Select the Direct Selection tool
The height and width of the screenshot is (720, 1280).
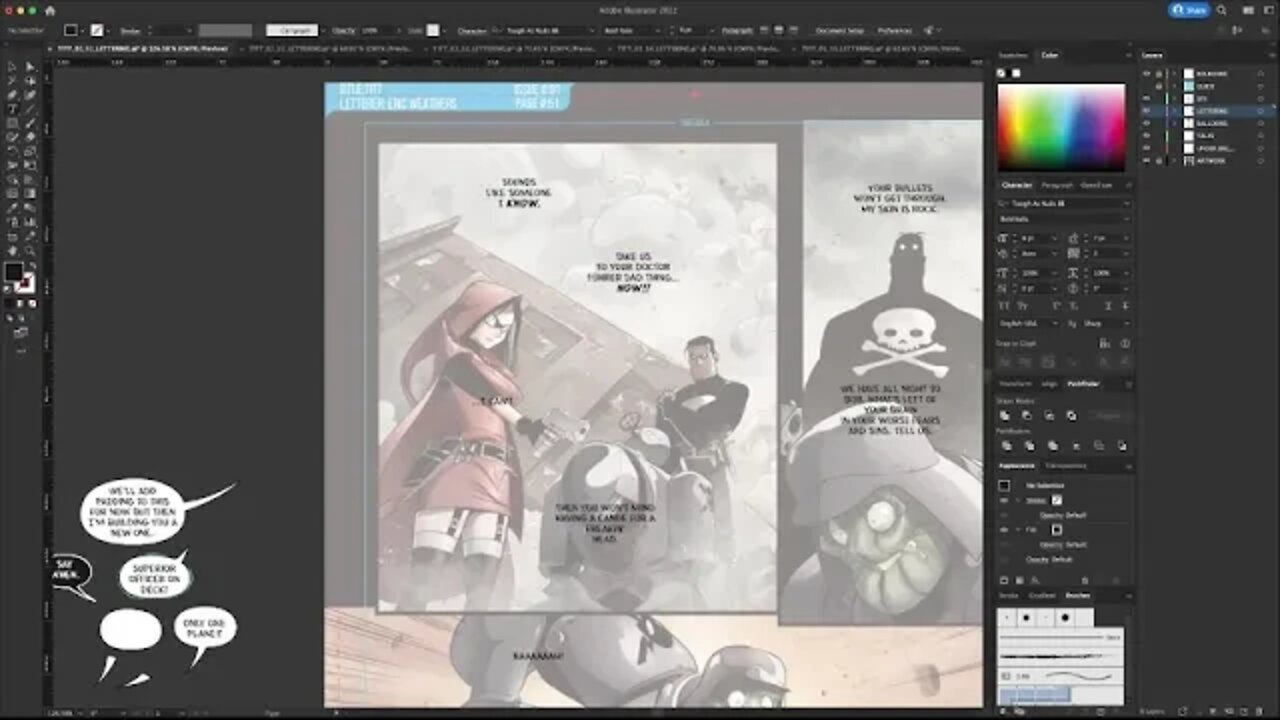[x=30, y=67]
